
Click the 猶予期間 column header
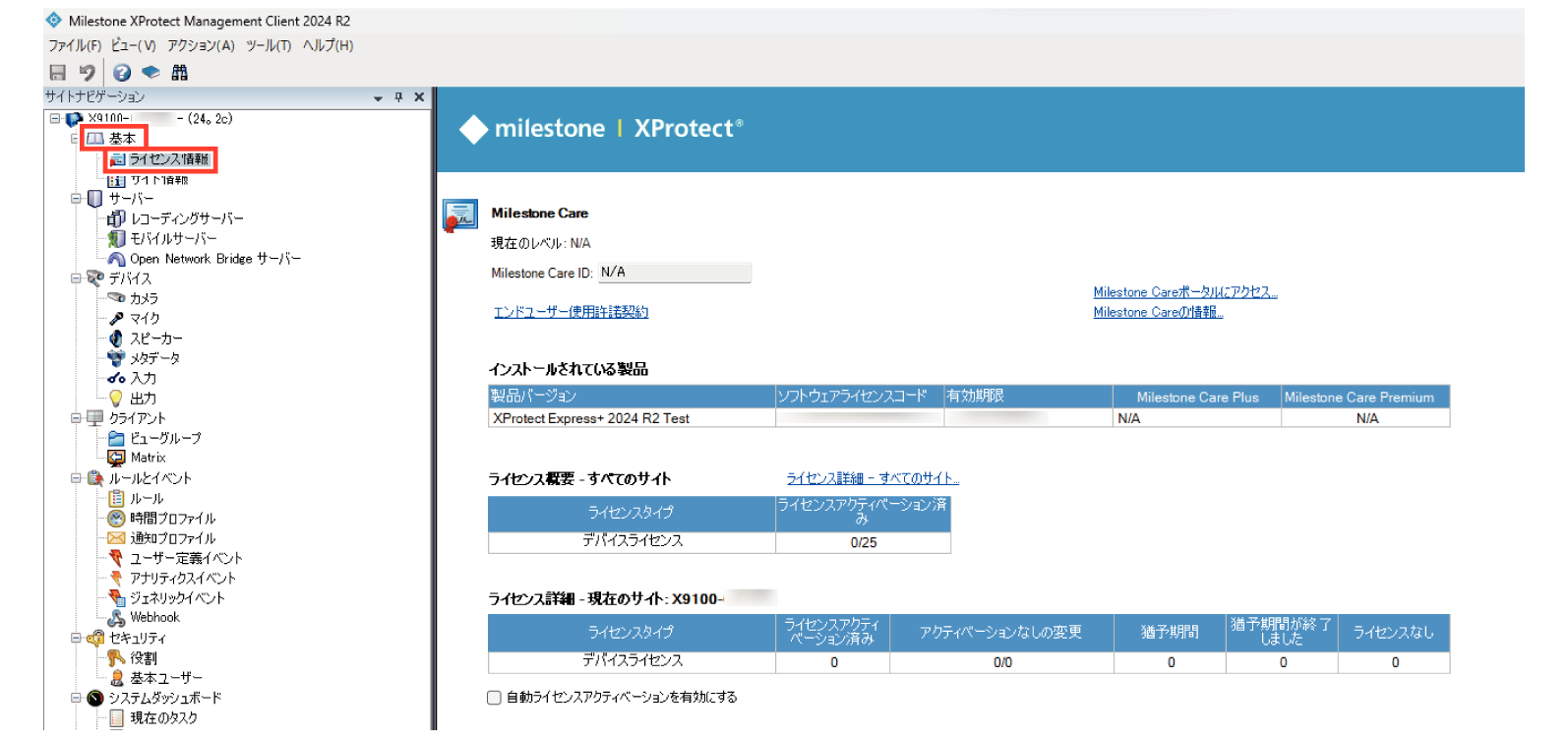(1170, 633)
